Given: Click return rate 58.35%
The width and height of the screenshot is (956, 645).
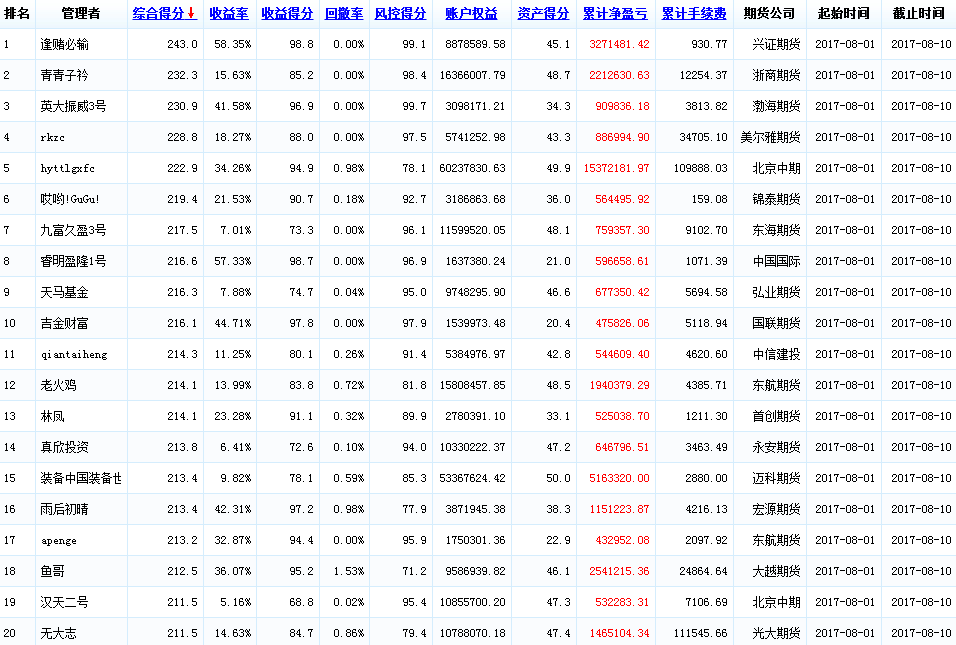Looking at the screenshot, I should [x=233, y=45].
